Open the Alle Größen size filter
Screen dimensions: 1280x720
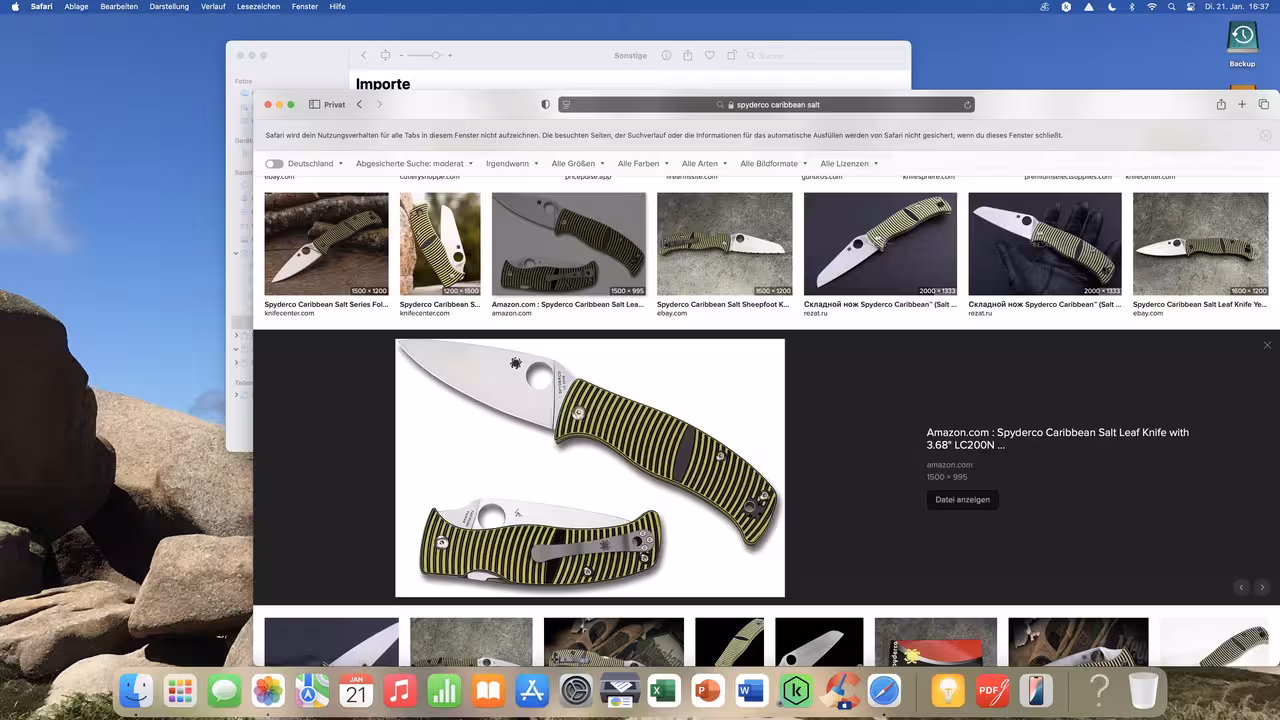point(578,163)
